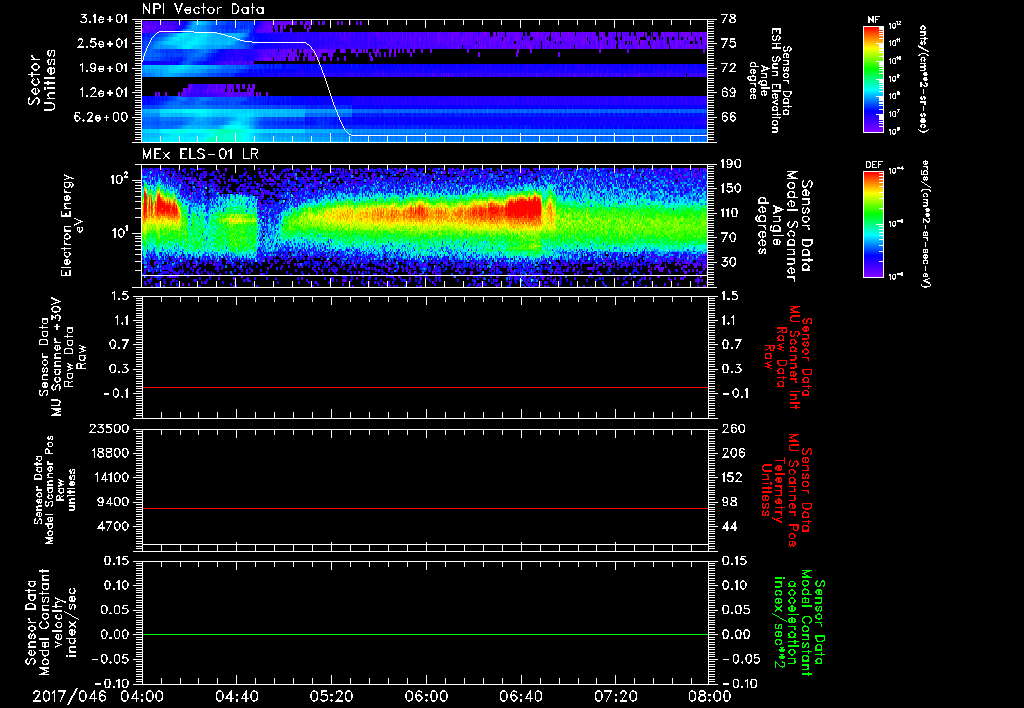Click the 05:20 time axis label
The image size is (1024, 708).
pyautogui.click(x=331, y=696)
